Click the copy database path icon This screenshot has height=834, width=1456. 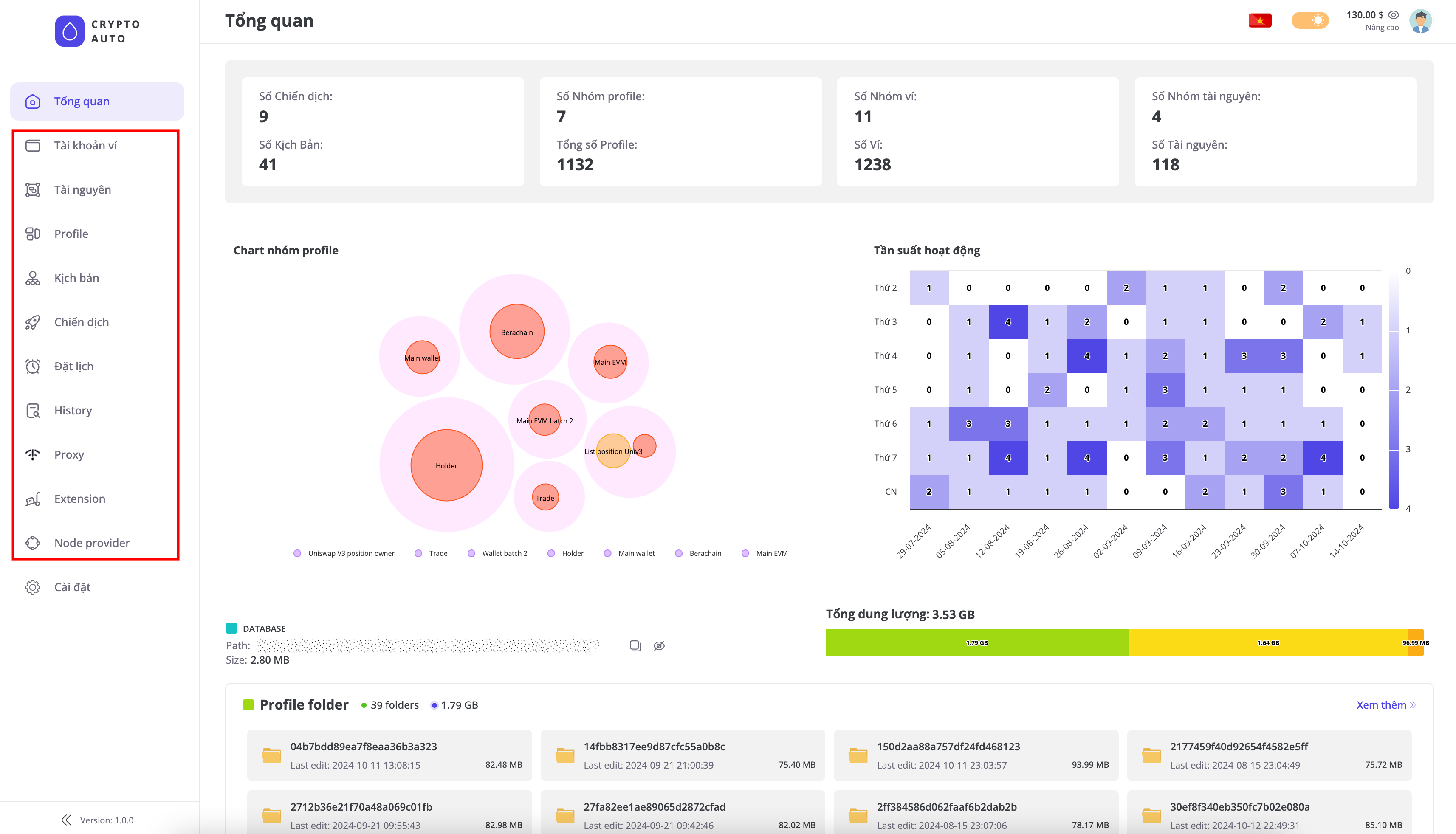635,645
